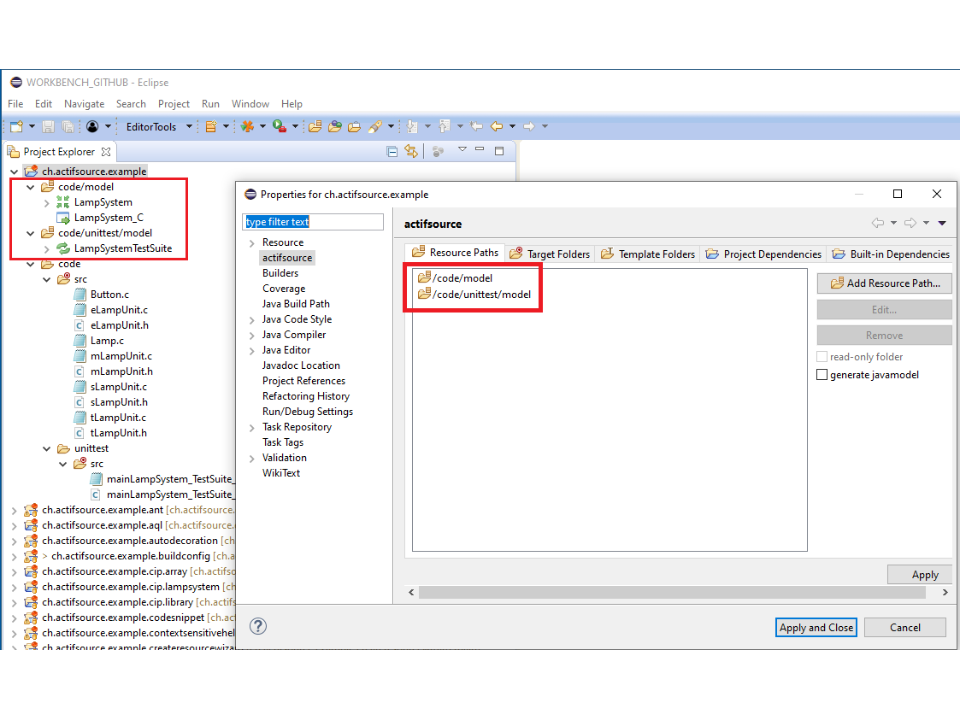Enable the generate javamodel checkbox
This screenshot has height=720, width=960.
click(822, 375)
